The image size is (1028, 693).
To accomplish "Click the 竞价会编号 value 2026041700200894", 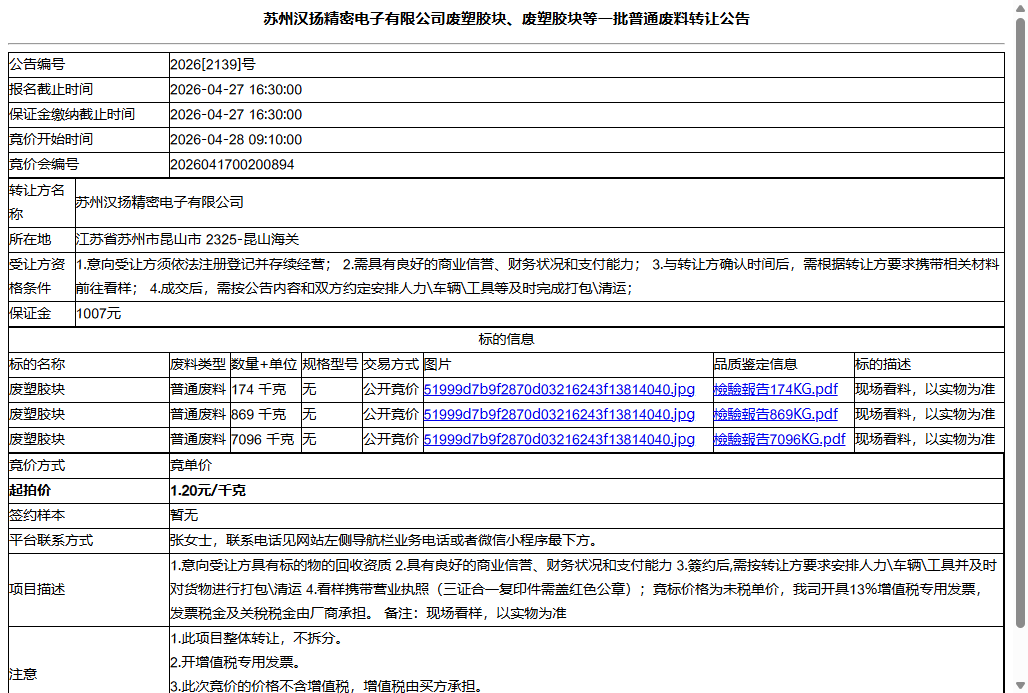I will 232,164.
